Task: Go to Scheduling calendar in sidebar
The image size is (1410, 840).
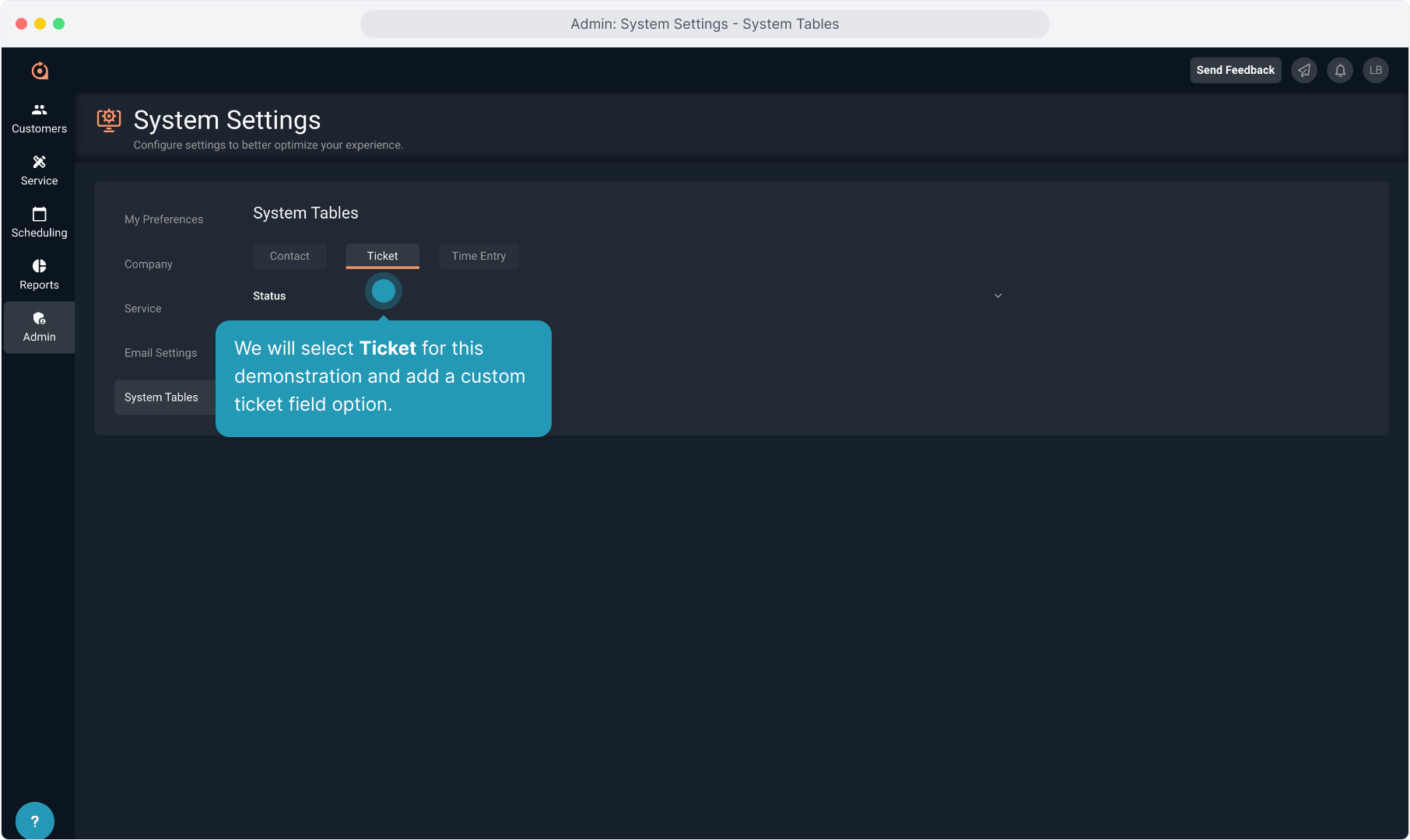Action: [x=39, y=222]
